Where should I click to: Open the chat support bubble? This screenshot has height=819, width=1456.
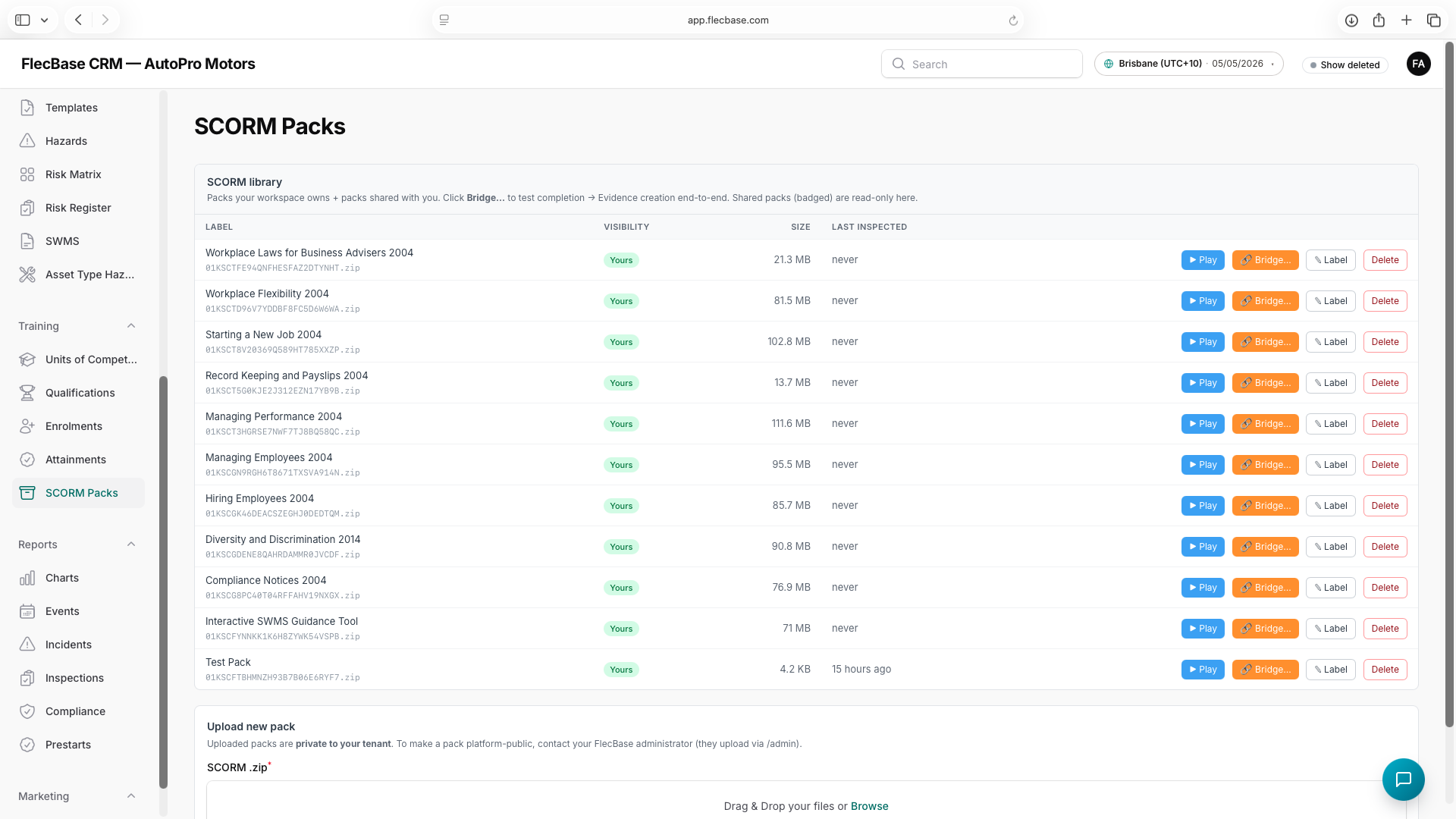click(1403, 779)
